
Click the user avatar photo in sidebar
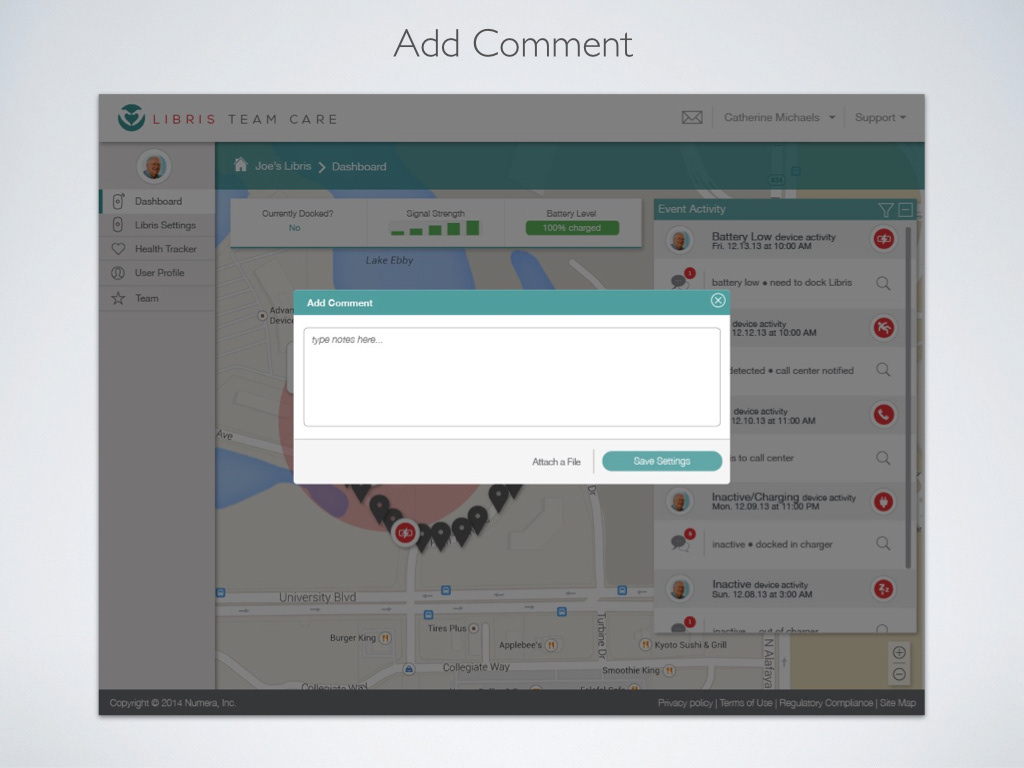[154, 166]
